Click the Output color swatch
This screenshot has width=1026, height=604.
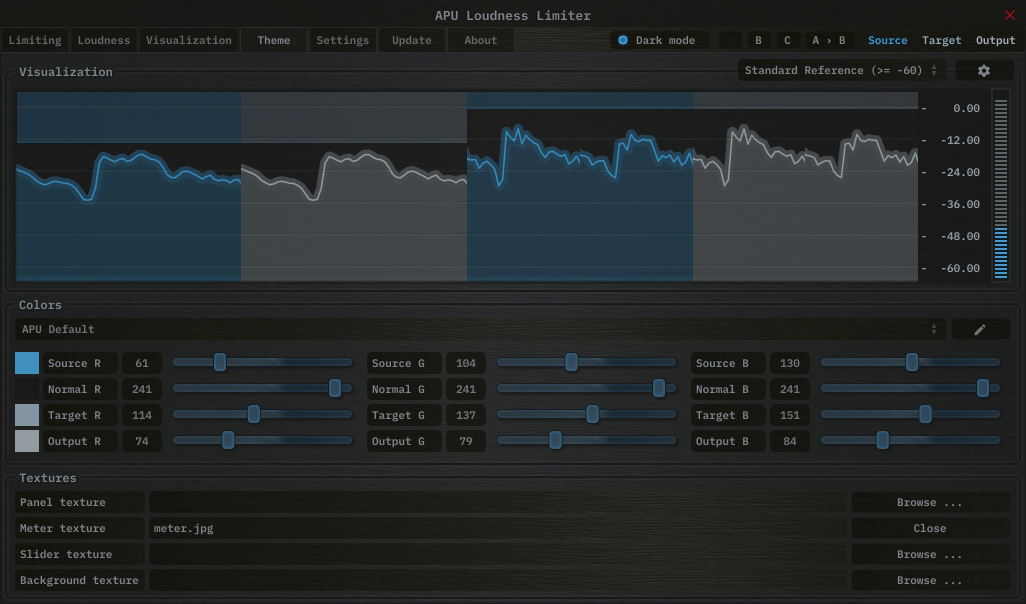pos(27,441)
